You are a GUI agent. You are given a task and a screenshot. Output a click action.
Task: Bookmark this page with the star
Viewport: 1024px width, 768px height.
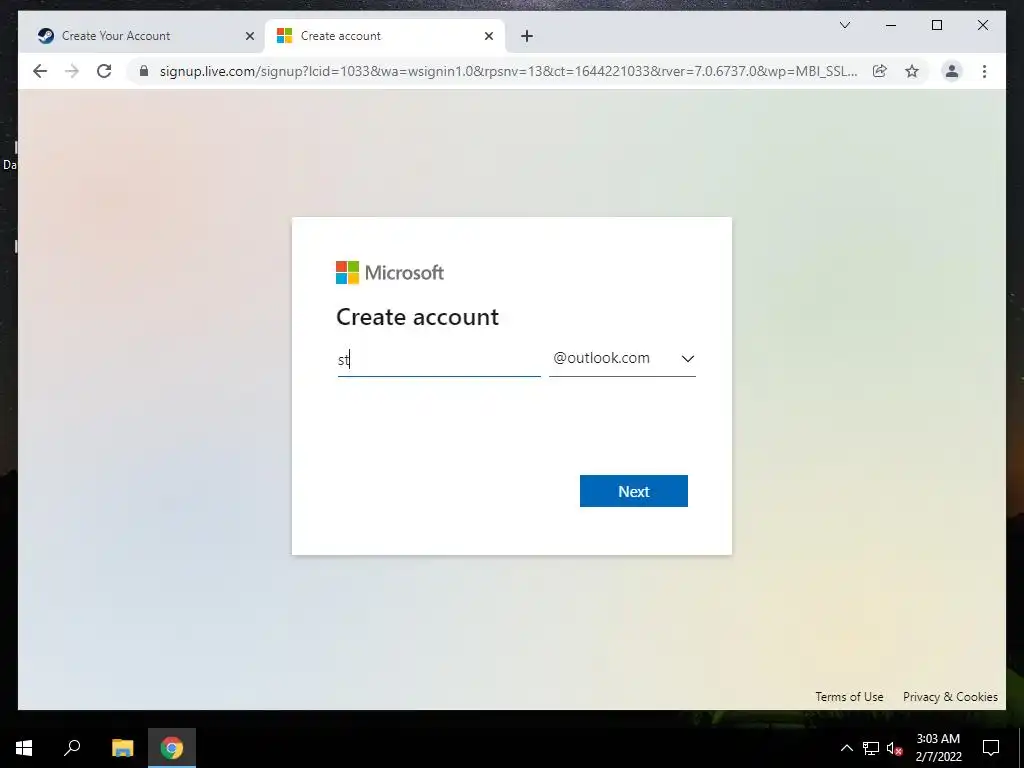click(912, 71)
